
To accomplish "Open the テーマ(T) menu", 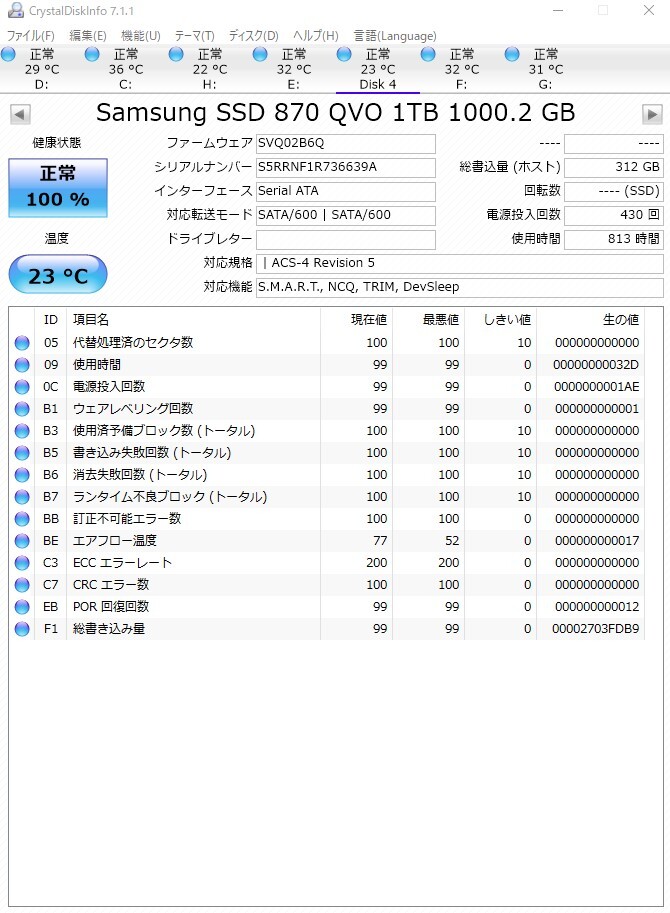I will pyautogui.click(x=194, y=36).
